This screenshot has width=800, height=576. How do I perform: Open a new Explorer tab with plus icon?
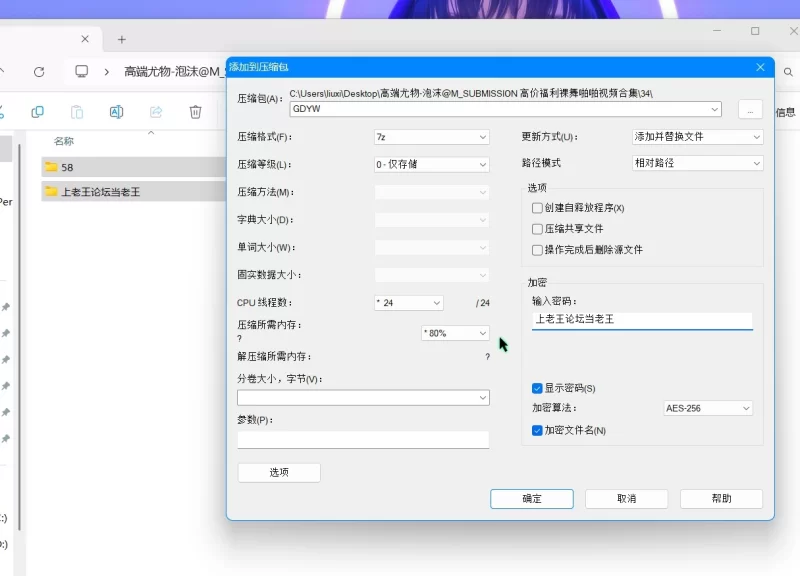pos(121,39)
